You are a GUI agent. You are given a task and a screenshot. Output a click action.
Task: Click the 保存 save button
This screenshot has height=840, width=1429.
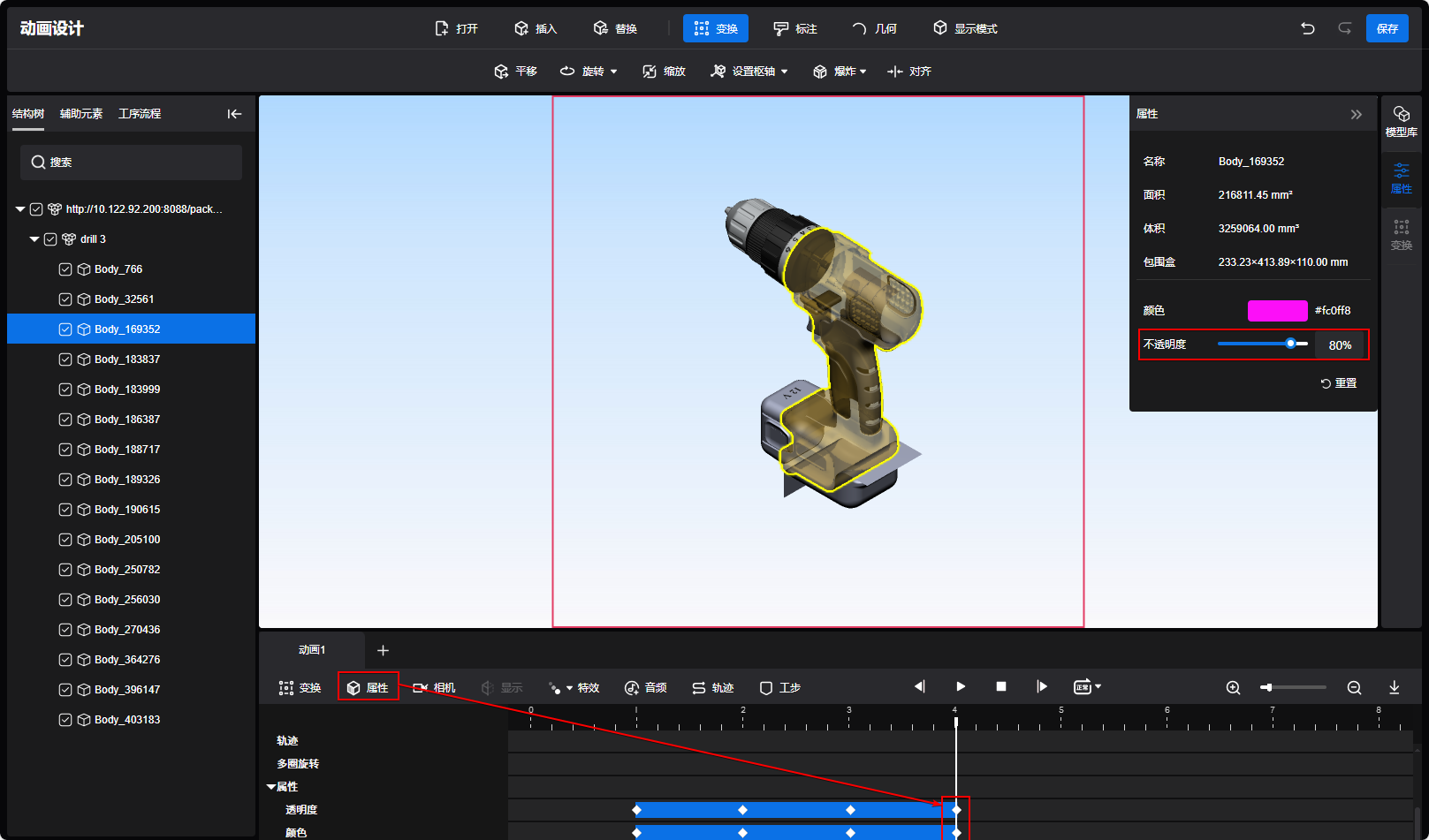pyautogui.click(x=1387, y=28)
